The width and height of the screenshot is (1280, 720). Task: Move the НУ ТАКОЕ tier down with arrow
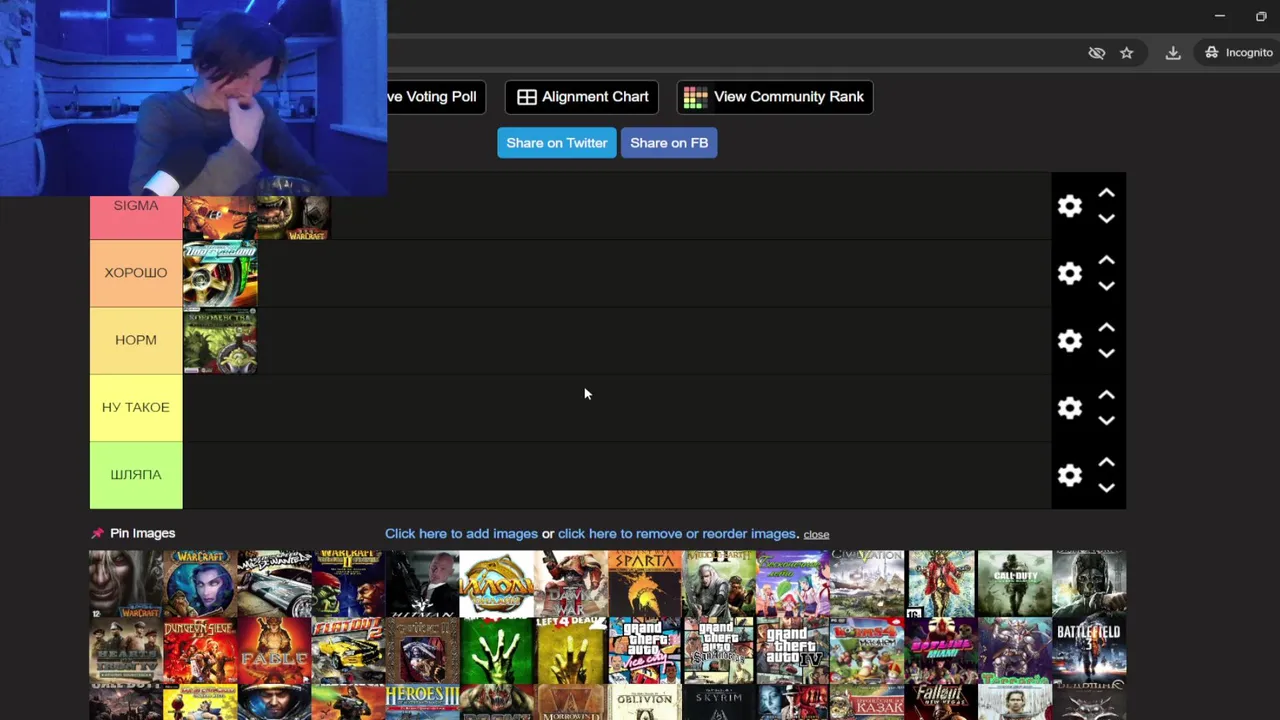pyautogui.click(x=1106, y=420)
